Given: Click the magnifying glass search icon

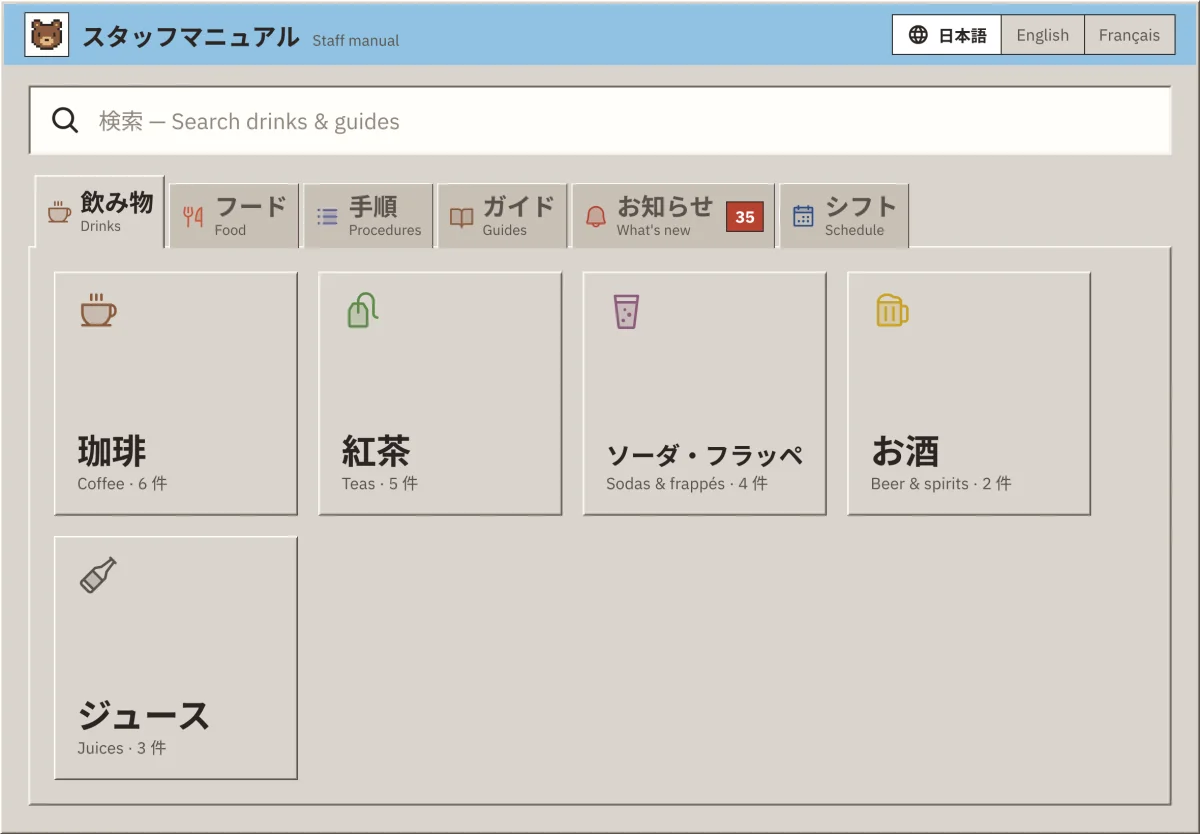Looking at the screenshot, I should [x=65, y=121].
